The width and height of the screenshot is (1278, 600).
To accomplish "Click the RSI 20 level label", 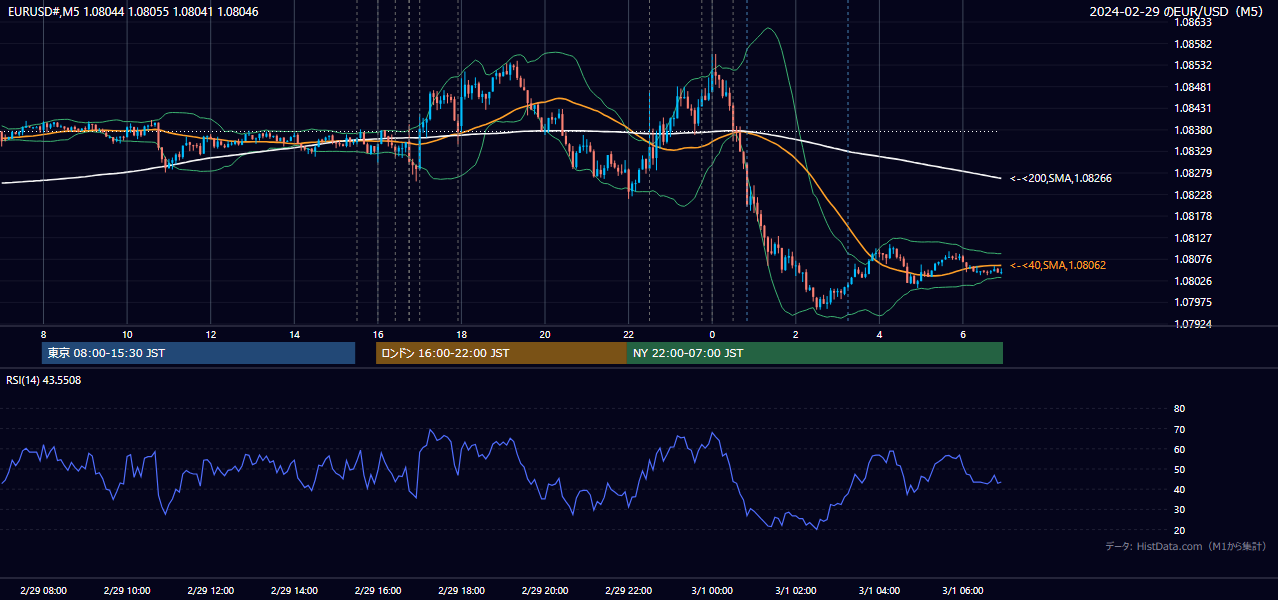I will coord(1179,530).
